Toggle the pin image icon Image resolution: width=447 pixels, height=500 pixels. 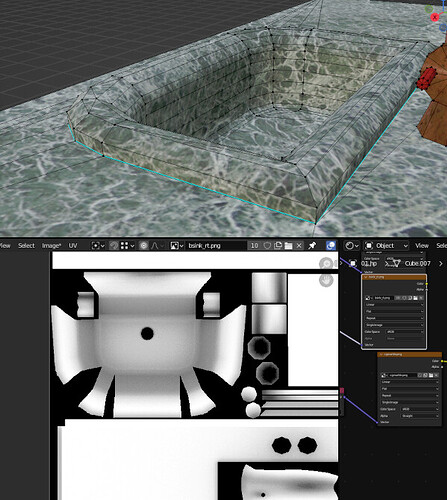point(312,246)
